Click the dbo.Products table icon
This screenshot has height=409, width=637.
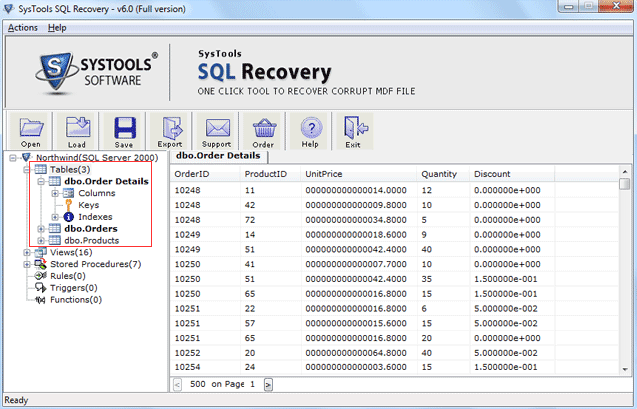[x=55, y=240]
